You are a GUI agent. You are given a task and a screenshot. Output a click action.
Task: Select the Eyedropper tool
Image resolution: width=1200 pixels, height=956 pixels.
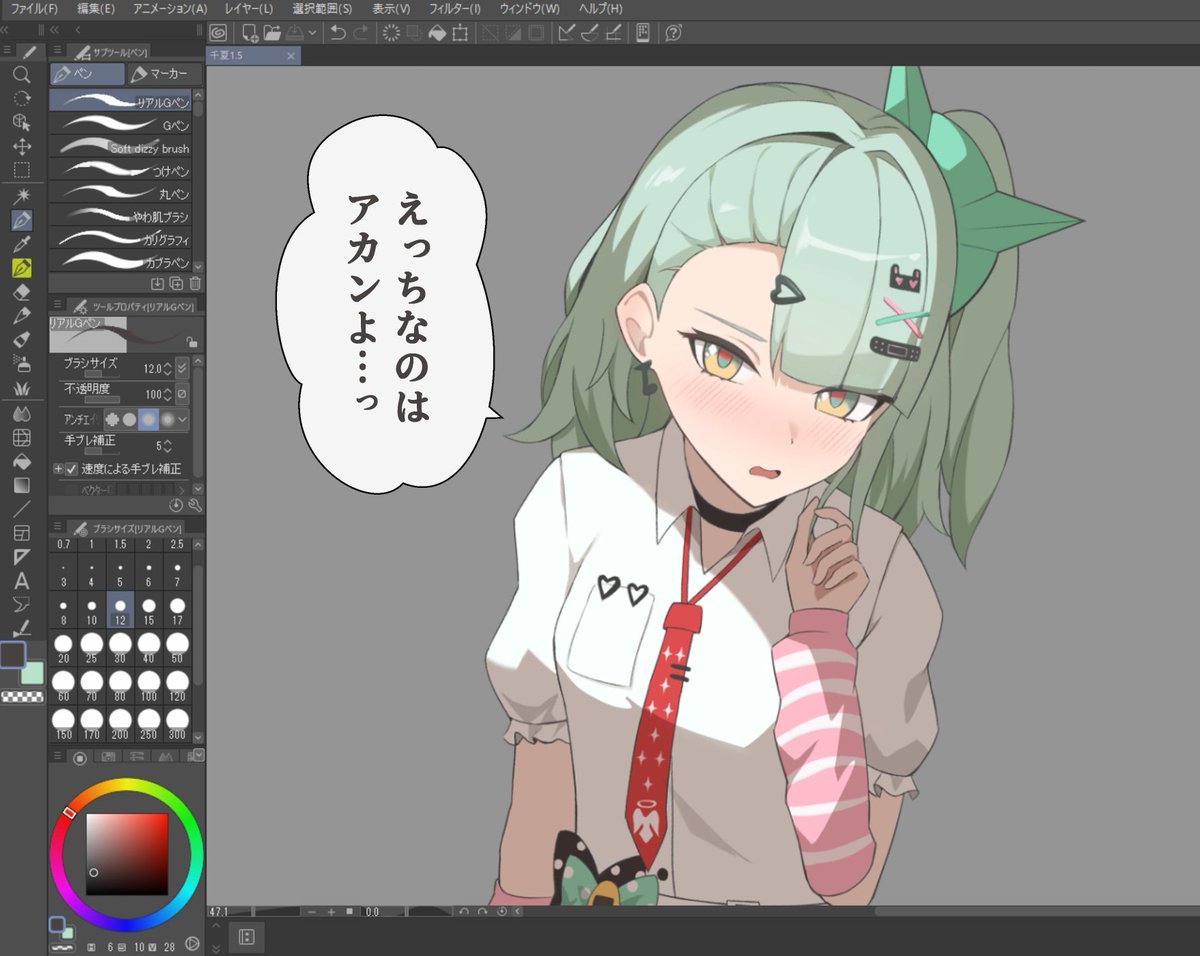(21, 244)
